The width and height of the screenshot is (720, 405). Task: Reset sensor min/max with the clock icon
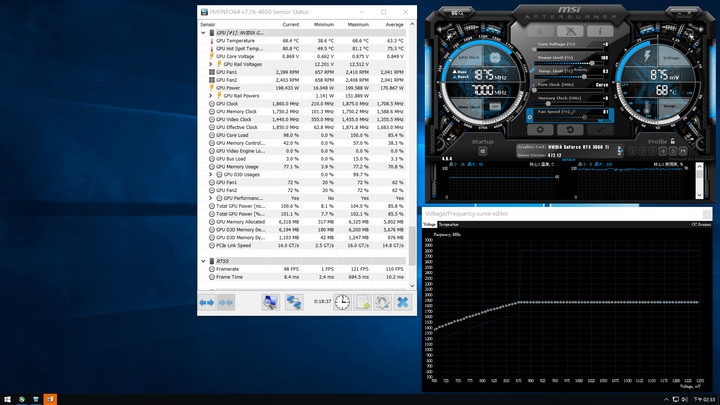coord(342,303)
